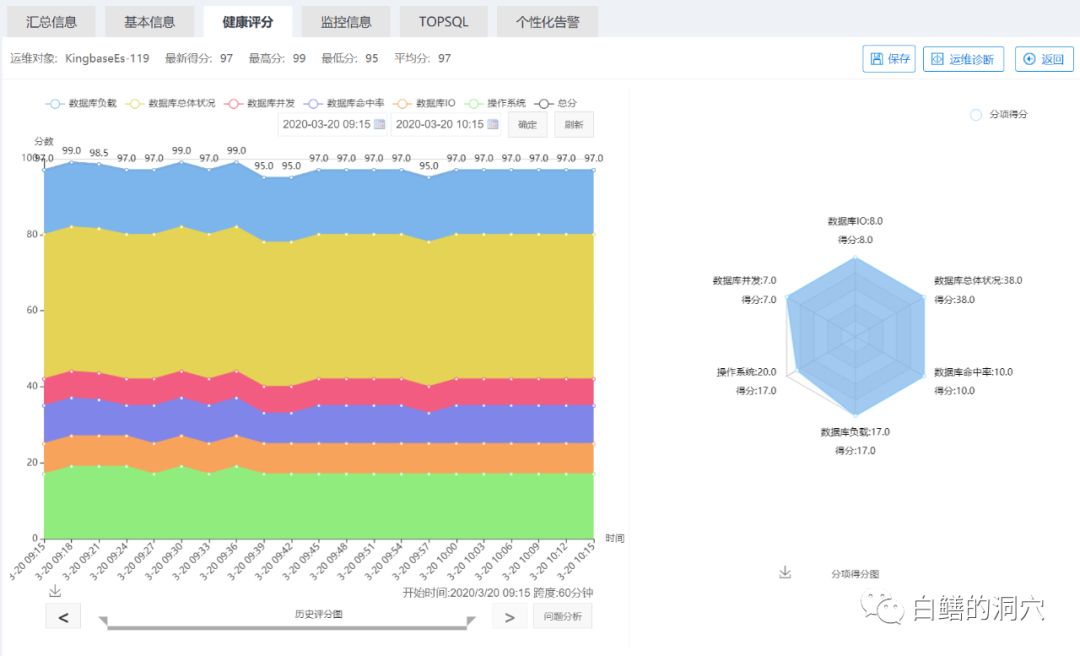1080x656 pixels.
Task: Open the end date calendar picker icon
Action: click(x=492, y=125)
